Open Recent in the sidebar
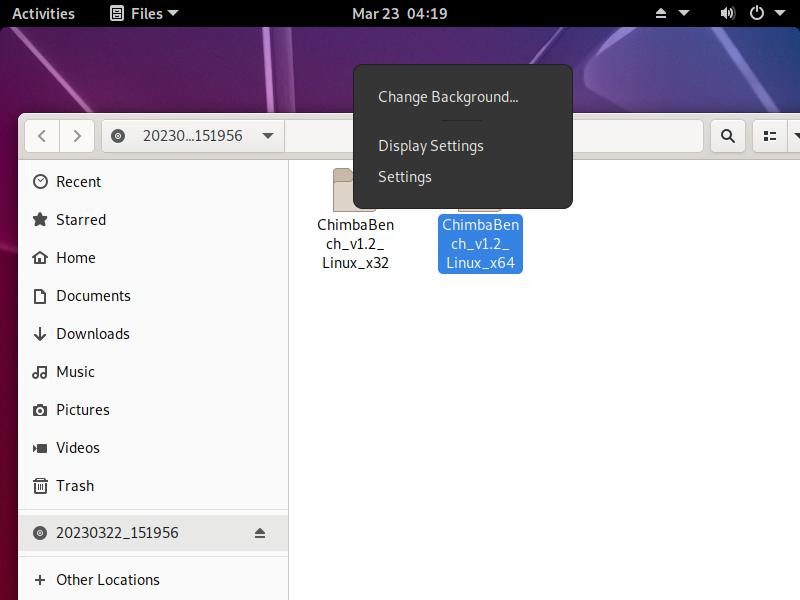Screen dimensions: 800x600 (153, 182)
